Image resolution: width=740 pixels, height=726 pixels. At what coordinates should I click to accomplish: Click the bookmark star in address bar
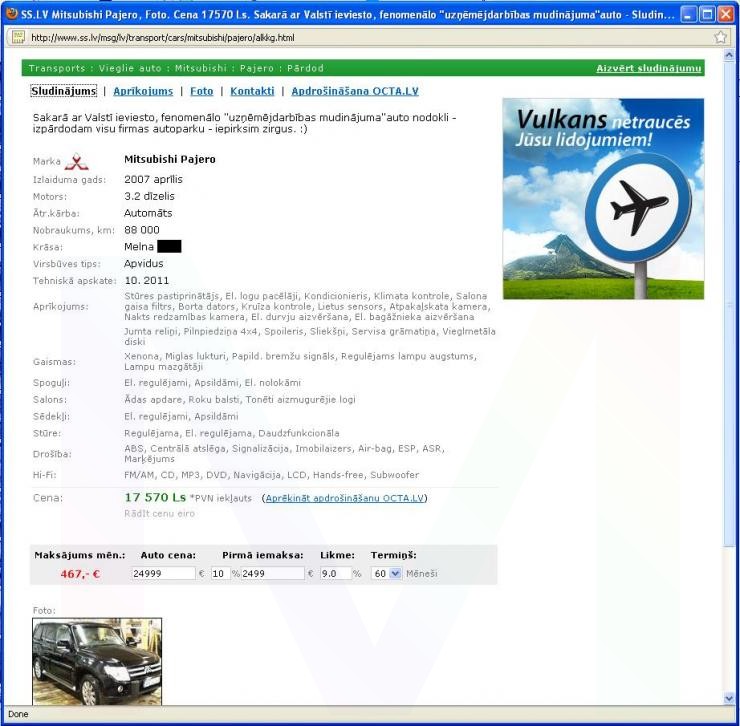tap(721, 37)
